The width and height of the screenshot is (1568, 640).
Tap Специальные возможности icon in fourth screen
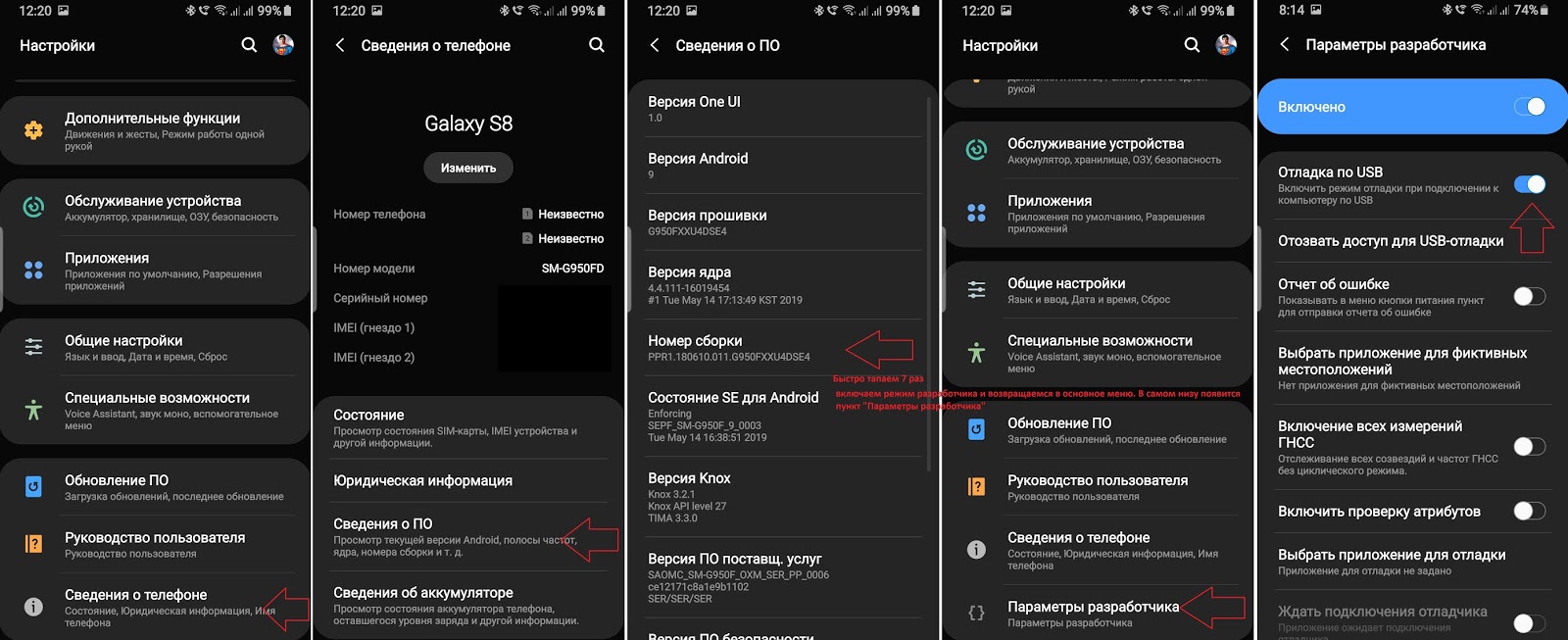(976, 353)
